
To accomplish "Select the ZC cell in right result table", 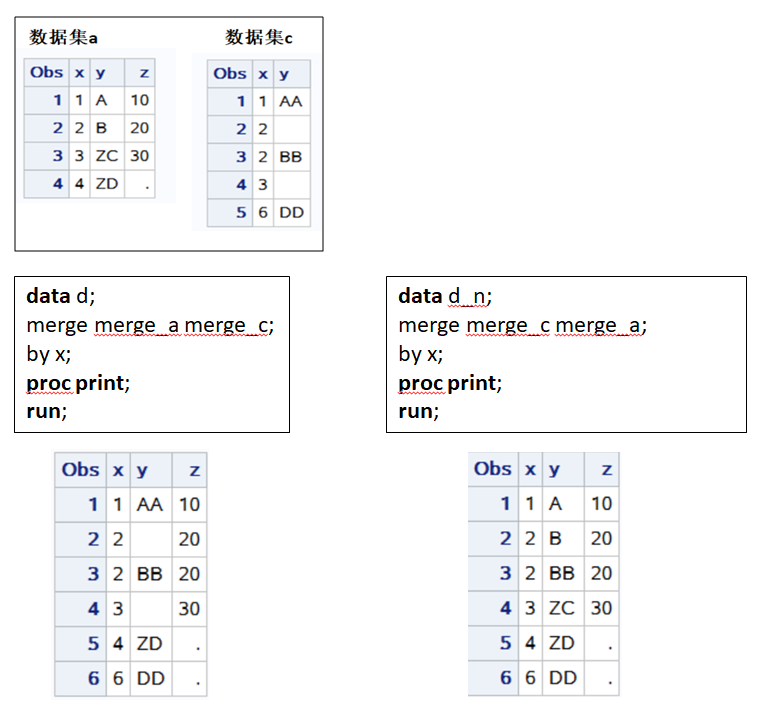I will [x=563, y=608].
